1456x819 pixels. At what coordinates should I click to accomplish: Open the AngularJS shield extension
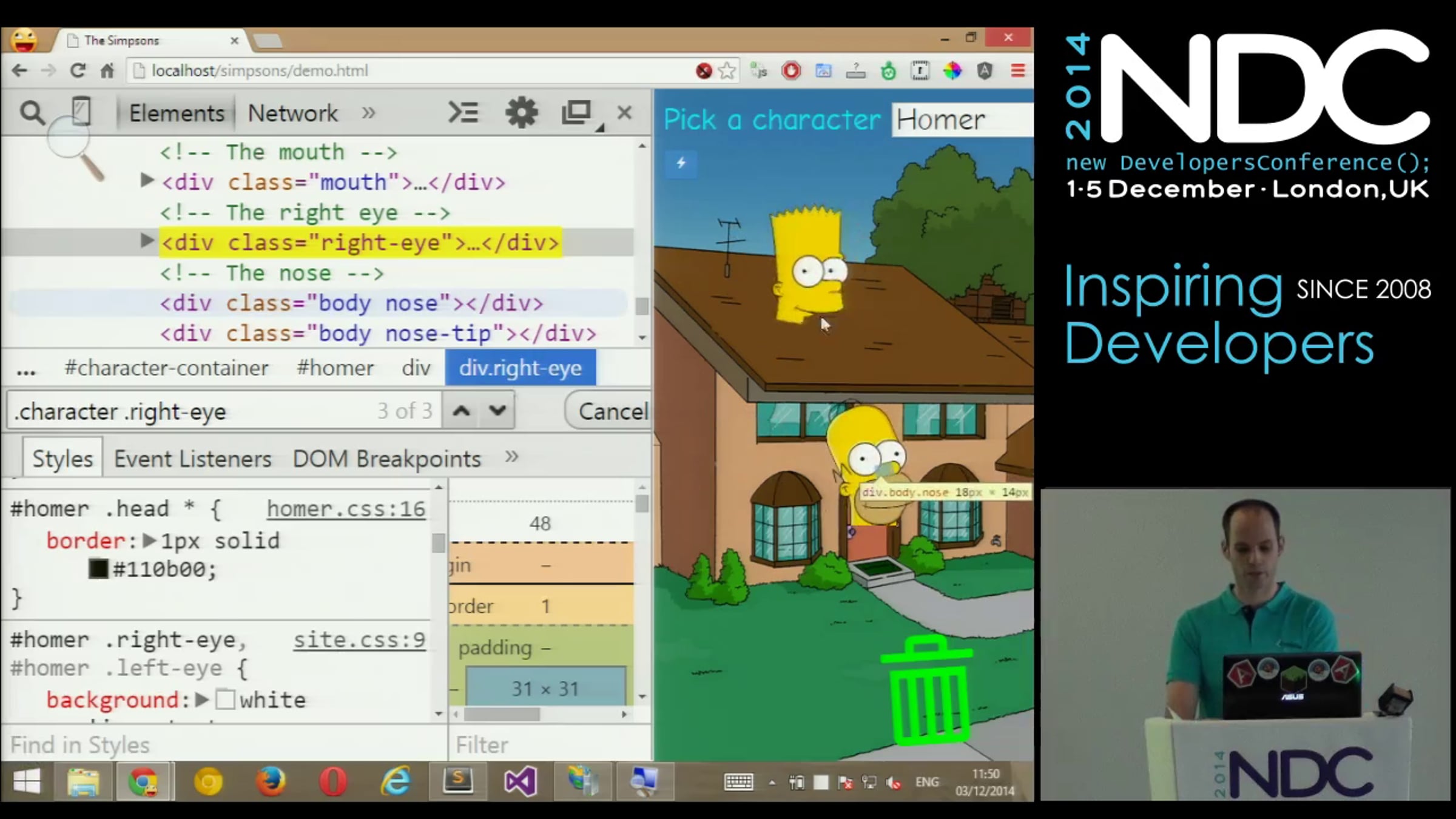pyautogui.click(x=985, y=71)
